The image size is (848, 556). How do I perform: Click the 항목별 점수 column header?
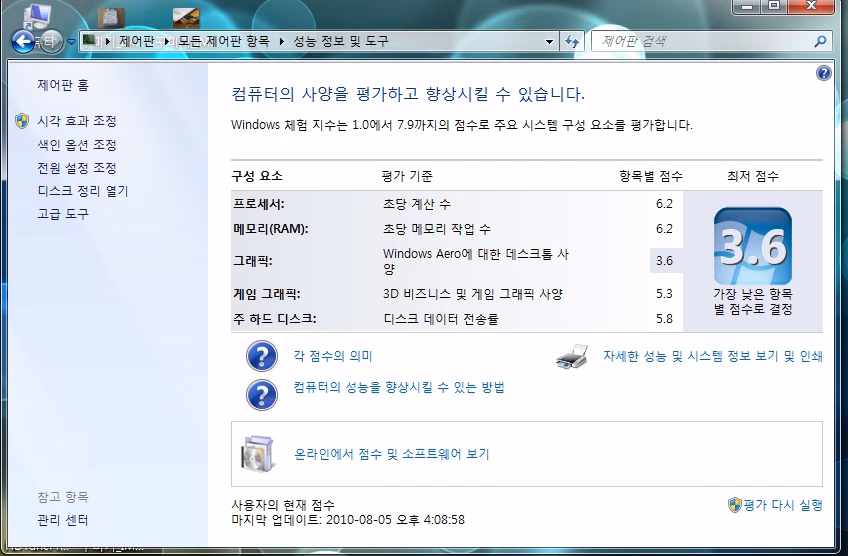[651, 176]
